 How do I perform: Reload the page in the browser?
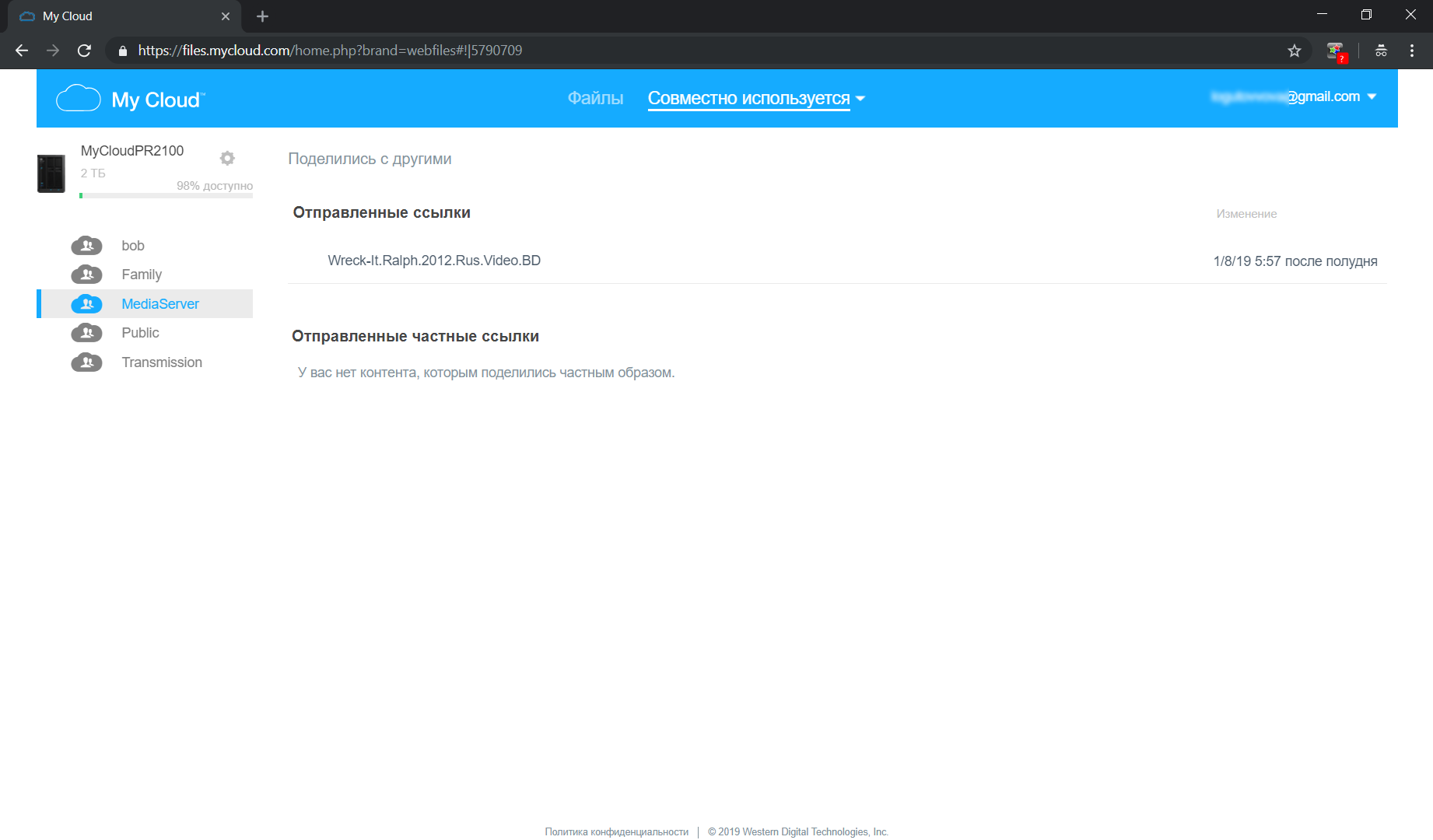(x=84, y=51)
